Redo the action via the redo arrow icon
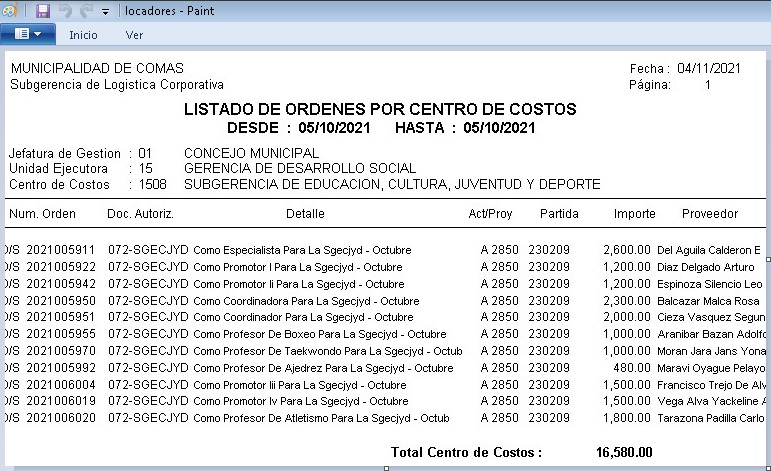Image resolution: width=771 pixels, height=471 pixels. click(x=86, y=10)
